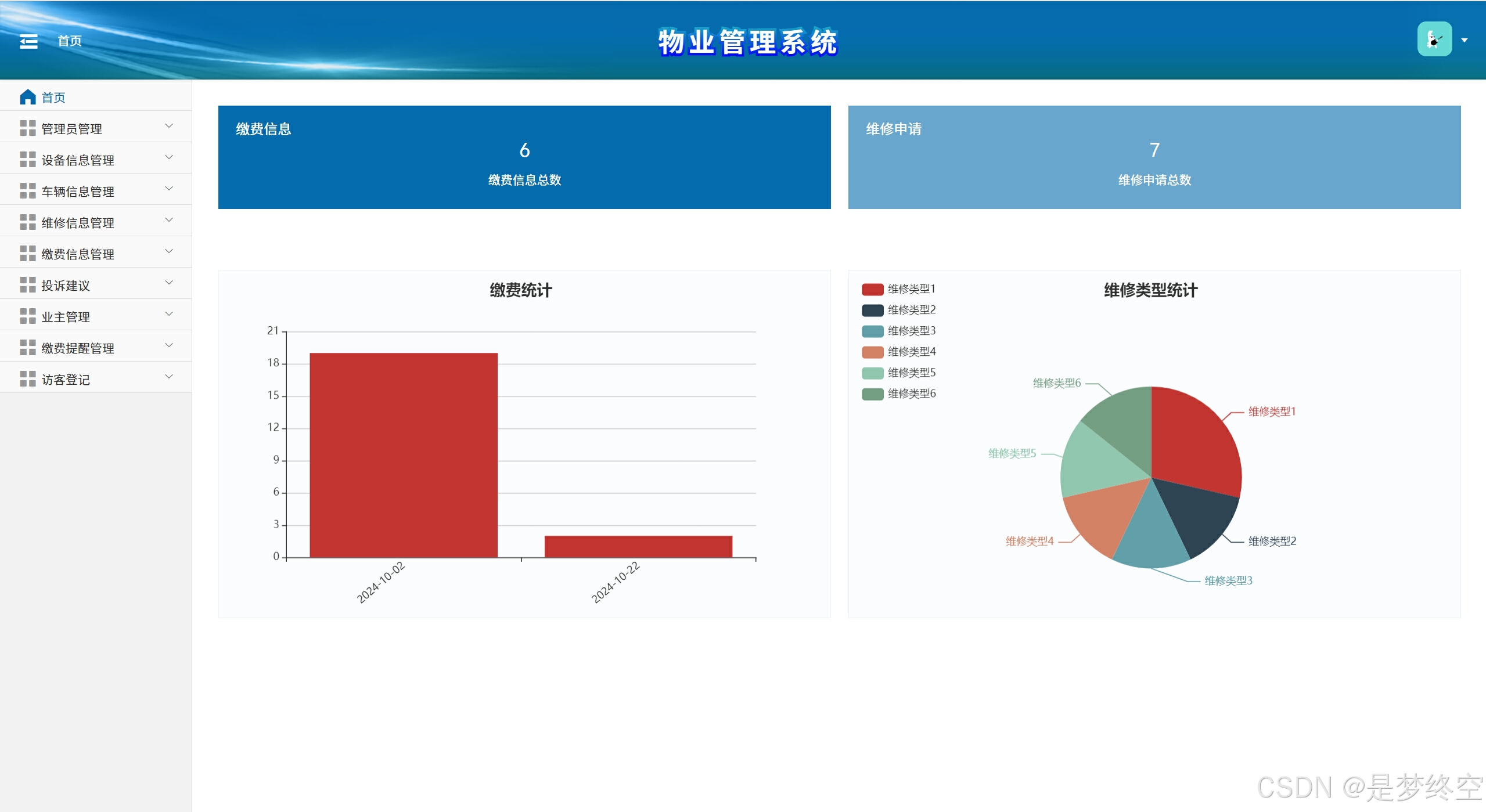The height and width of the screenshot is (812, 1486).
Task: Open dropdown arrow next to avatar
Action: pyautogui.click(x=1465, y=41)
